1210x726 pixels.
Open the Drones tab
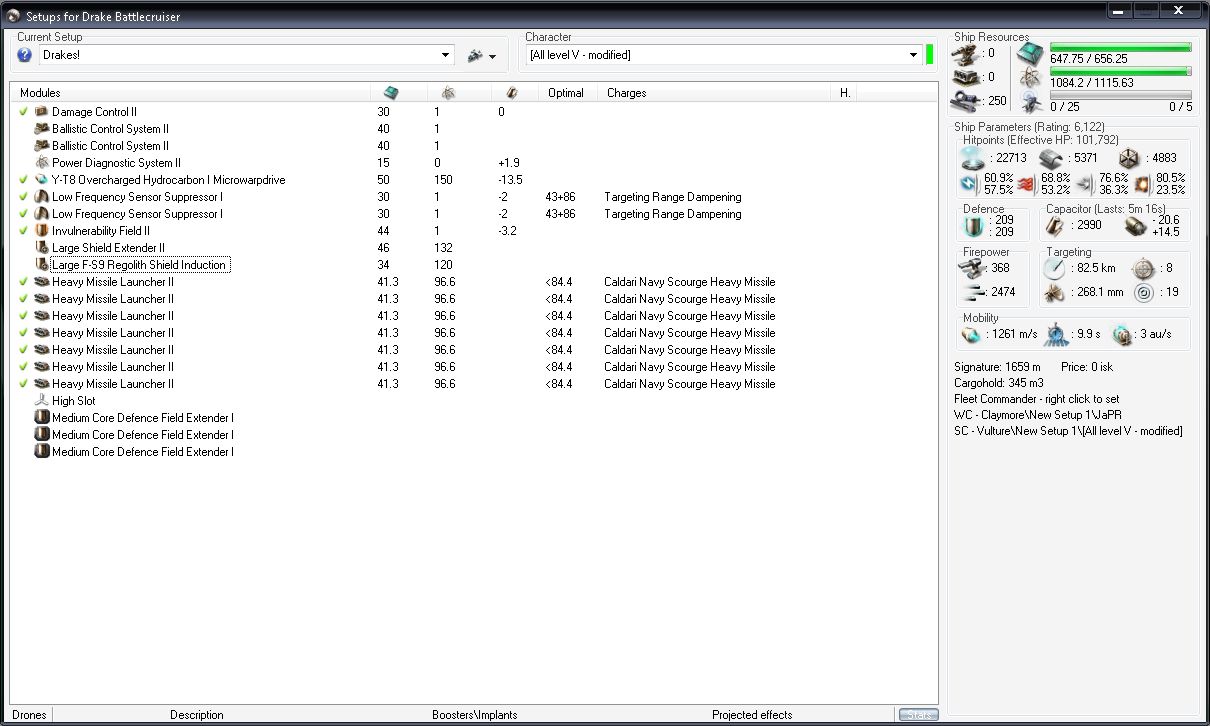[x=28, y=715]
